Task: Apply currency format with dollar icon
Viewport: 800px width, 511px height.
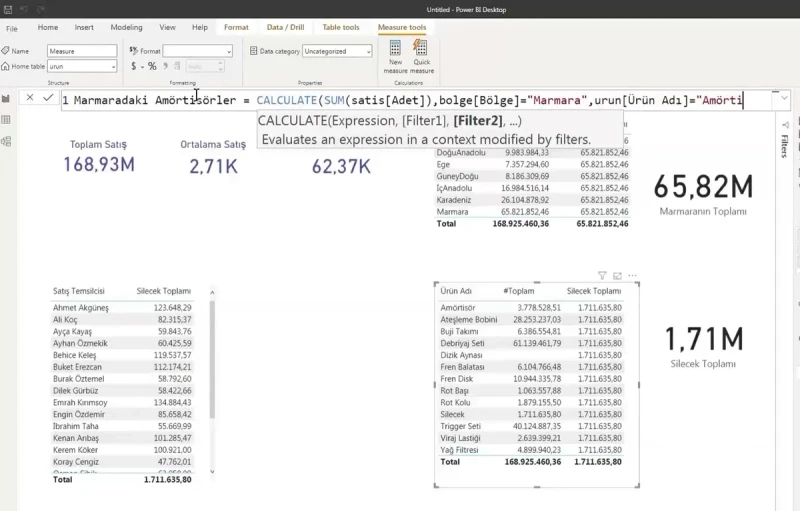Action: coord(134,66)
